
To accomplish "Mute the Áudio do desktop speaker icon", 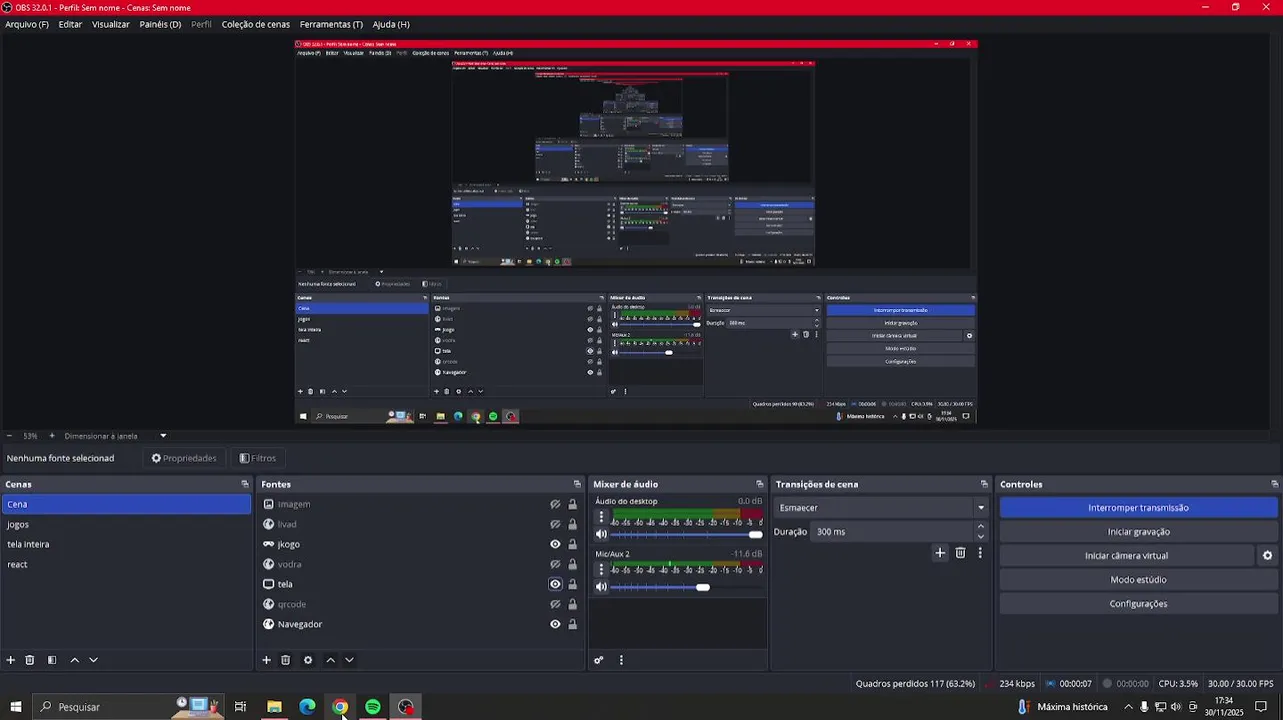I will pos(601,534).
